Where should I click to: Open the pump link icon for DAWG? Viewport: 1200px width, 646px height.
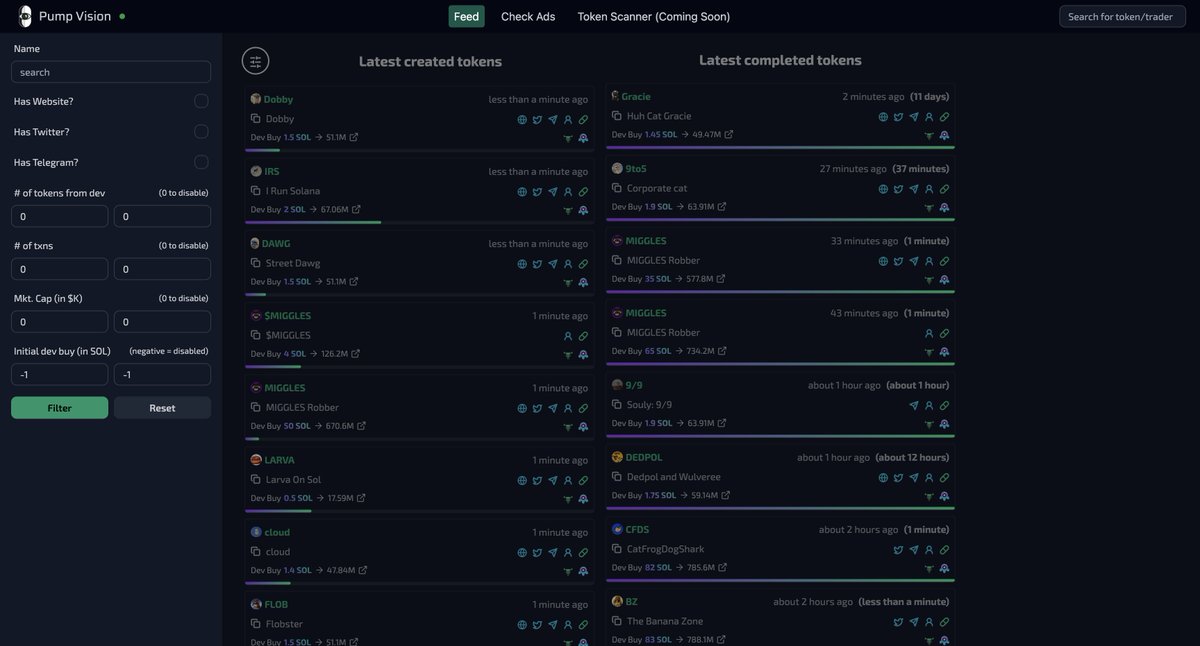tap(583, 264)
